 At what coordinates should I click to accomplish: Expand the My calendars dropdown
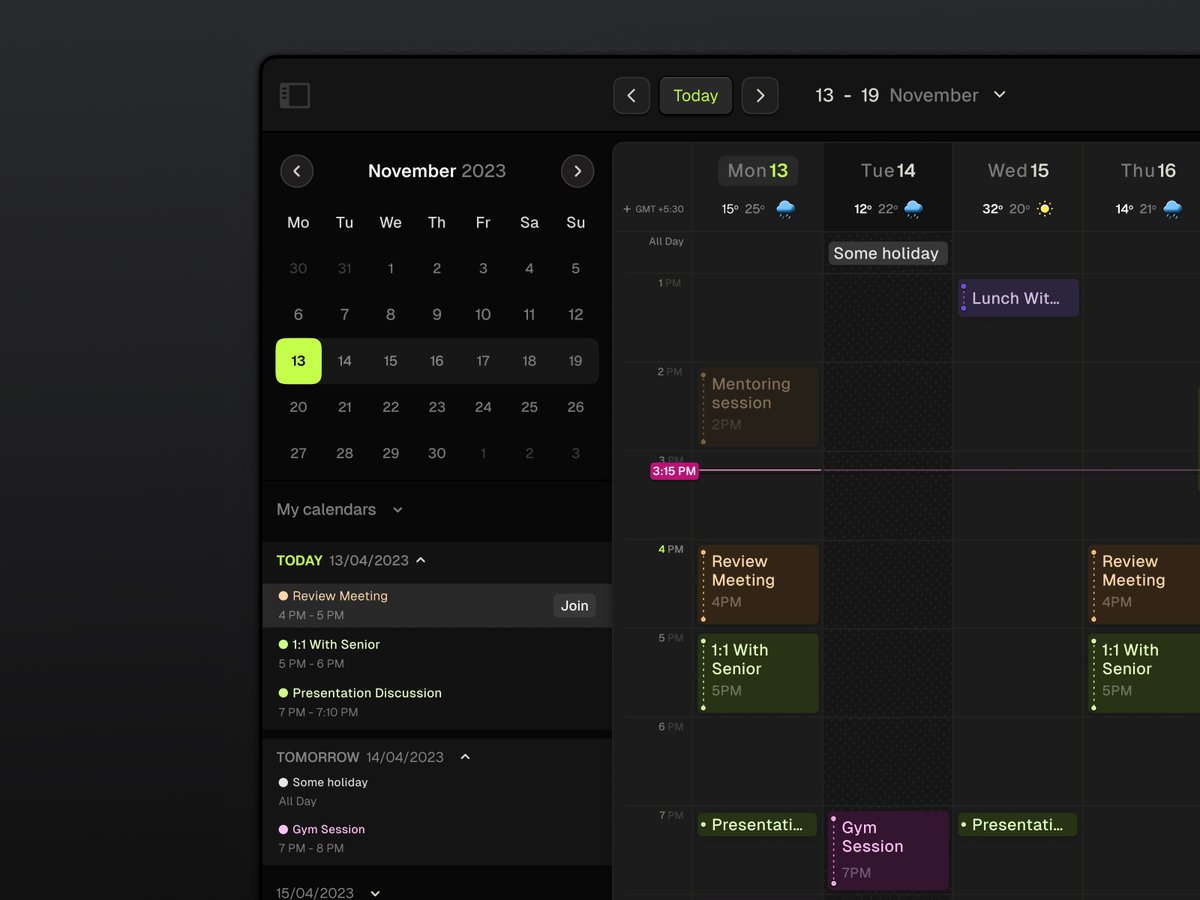coord(397,510)
